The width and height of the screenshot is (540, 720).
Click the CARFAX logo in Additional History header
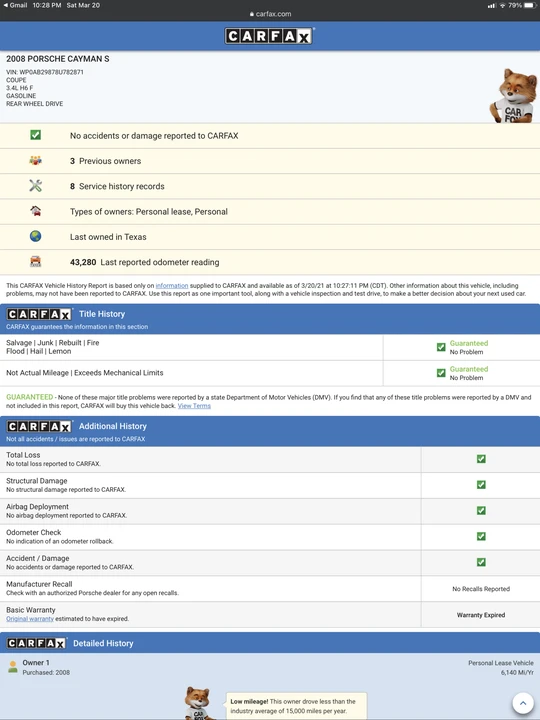(39, 427)
